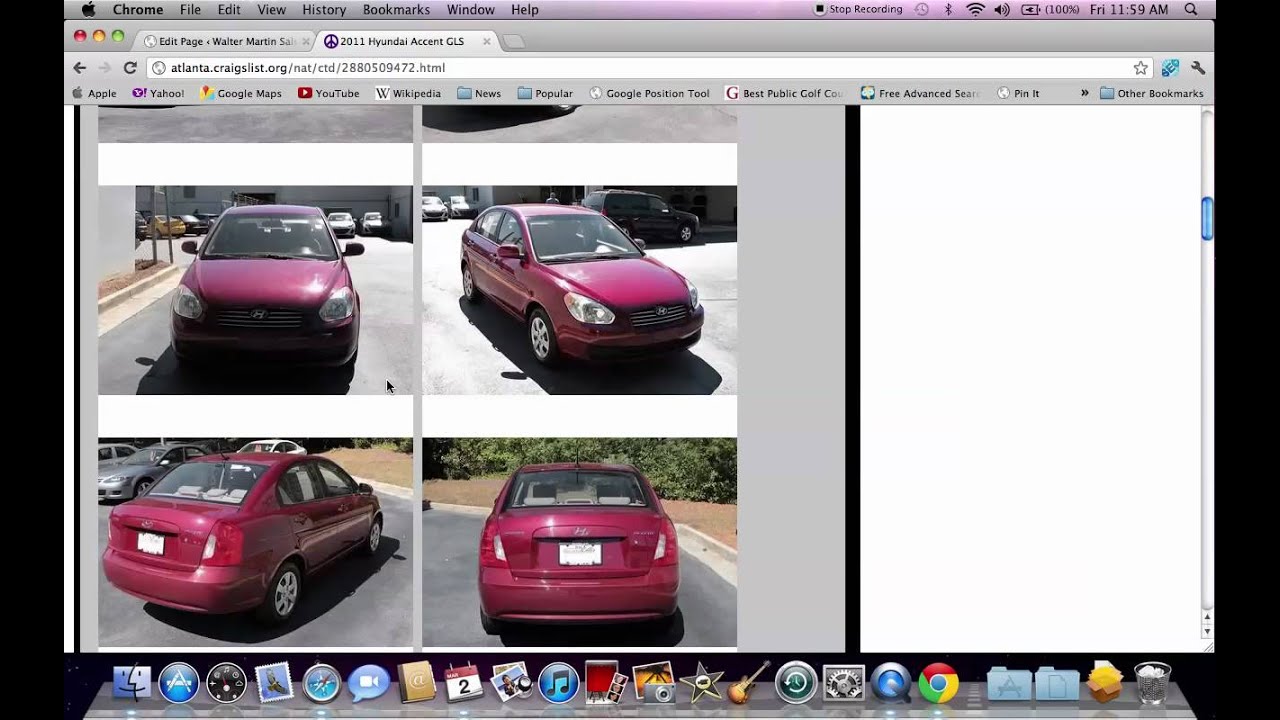Open Spotlight search magnifier in menu bar
1280x720 pixels.
(1190, 9)
